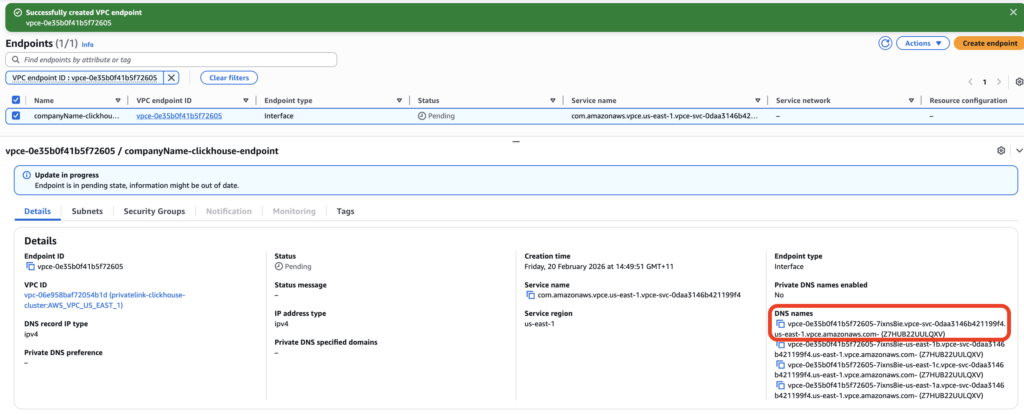This screenshot has height=415, width=1024.
Task: Dismiss the green success banner
Action: point(1011,13)
